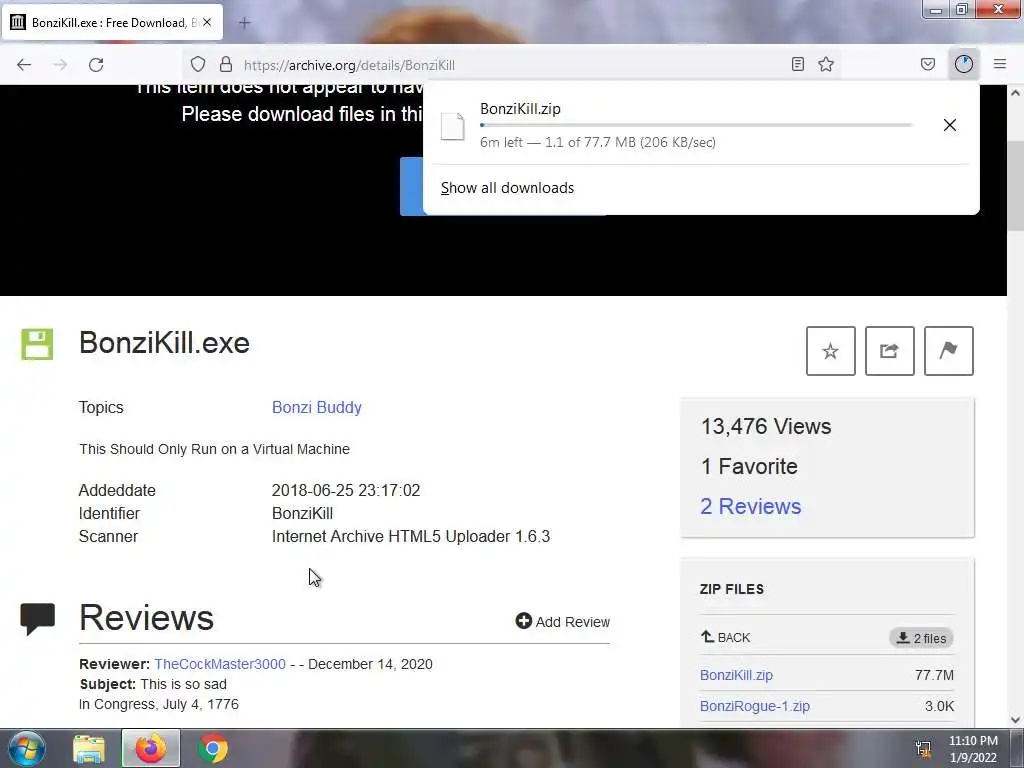This screenshot has height=768, width=1024.
Task: Open Windows Start menu
Action: [26, 748]
